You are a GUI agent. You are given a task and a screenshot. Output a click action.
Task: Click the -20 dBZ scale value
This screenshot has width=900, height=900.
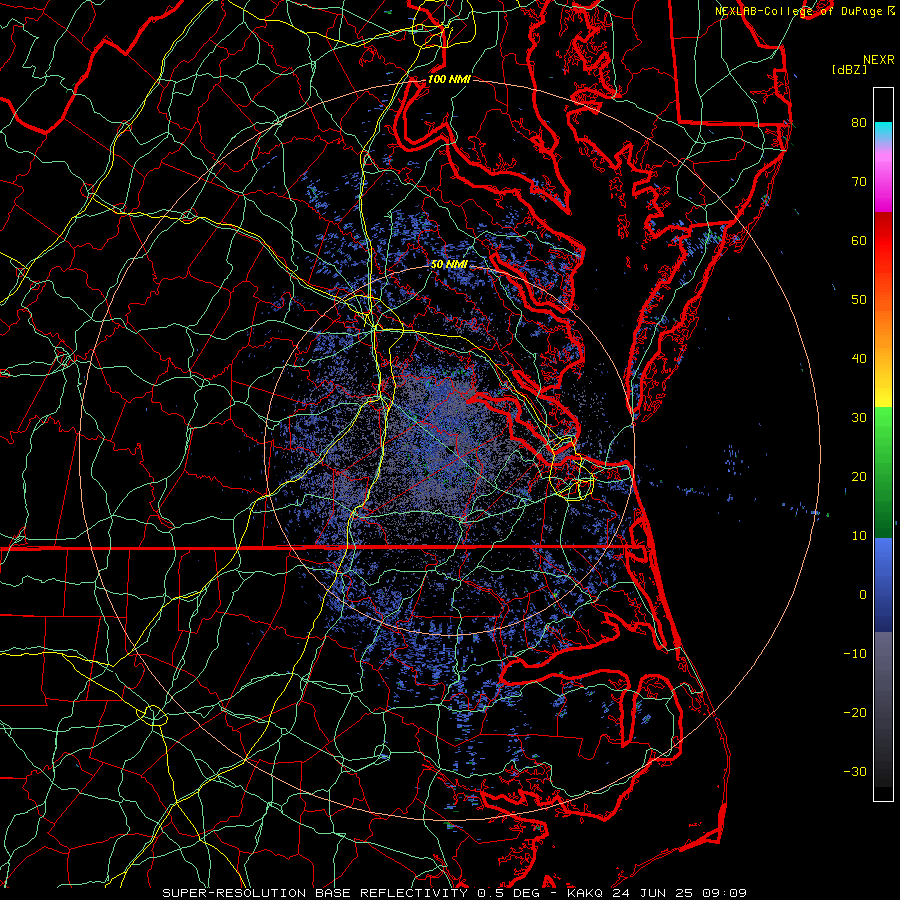pos(855,713)
